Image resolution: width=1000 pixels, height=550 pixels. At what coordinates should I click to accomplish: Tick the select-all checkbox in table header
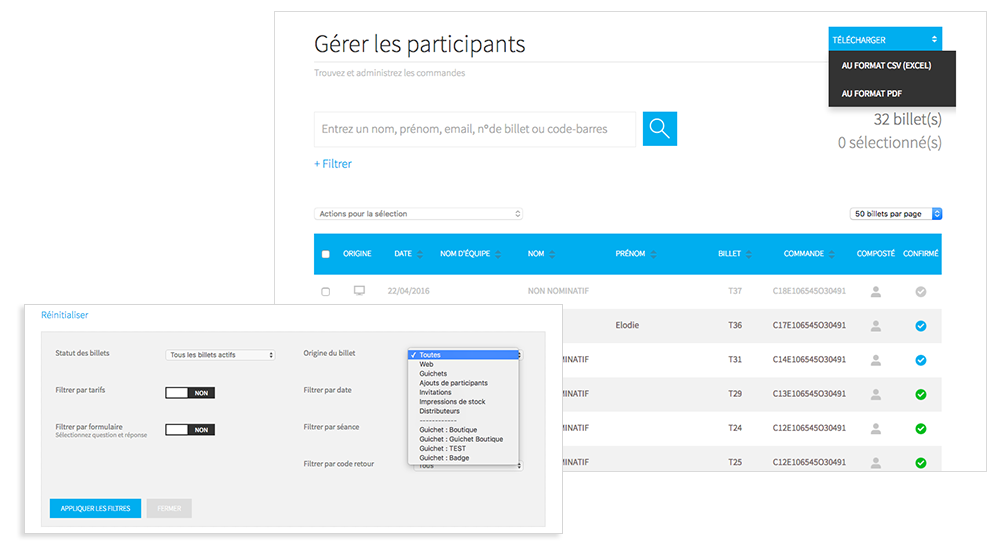pyautogui.click(x=325, y=254)
